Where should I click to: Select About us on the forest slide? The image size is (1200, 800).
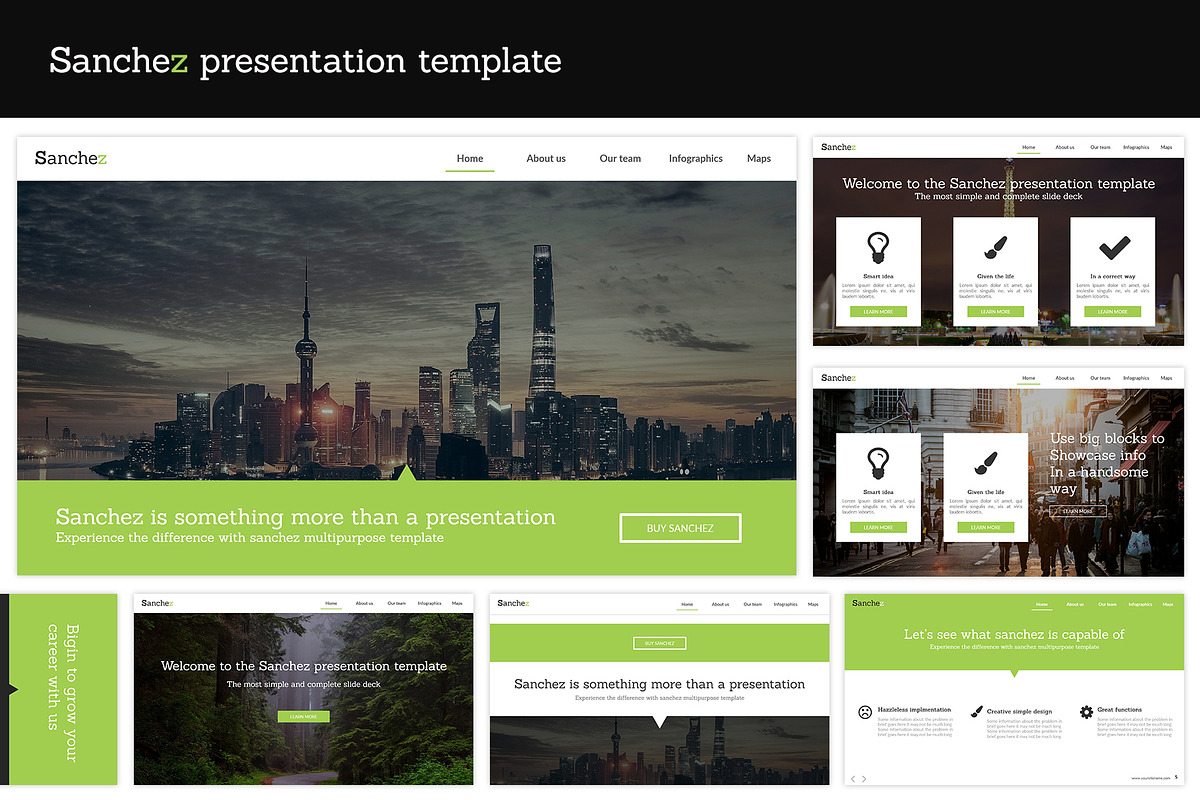coord(364,603)
